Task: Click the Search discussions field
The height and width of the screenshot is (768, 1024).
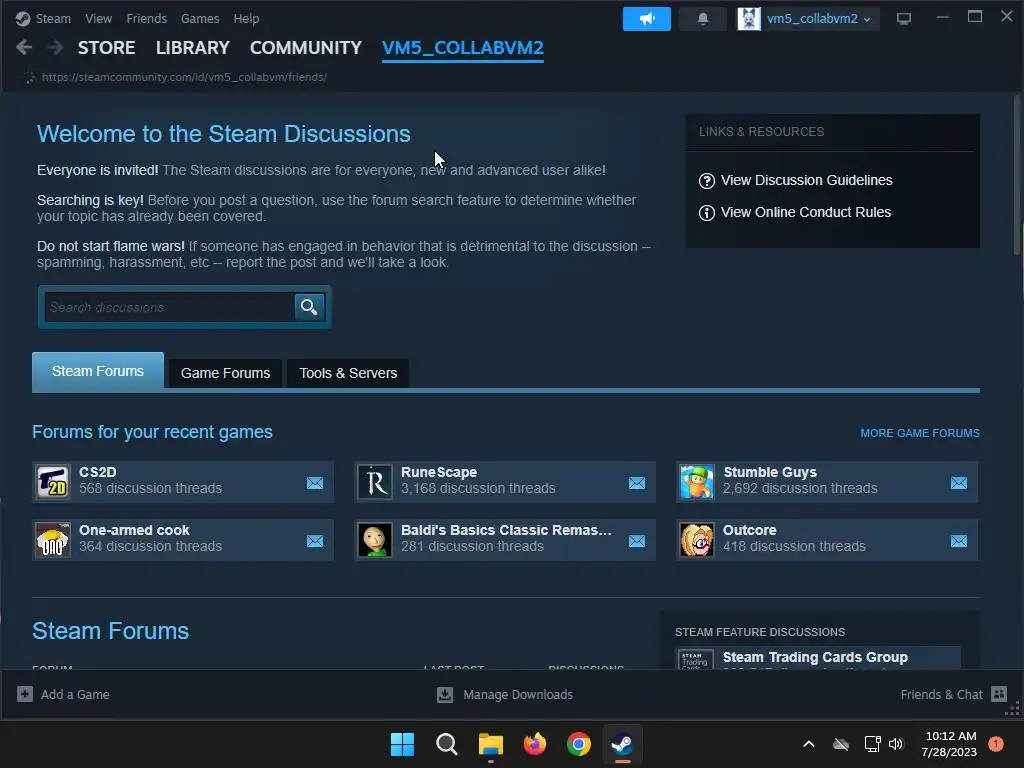Action: [169, 307]
